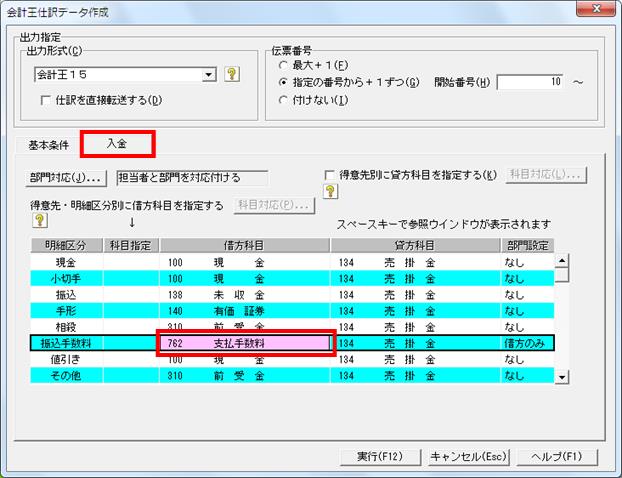Click なし department cell in 小切手 row
The image size is (622, 478).
[x=528, y=279]
